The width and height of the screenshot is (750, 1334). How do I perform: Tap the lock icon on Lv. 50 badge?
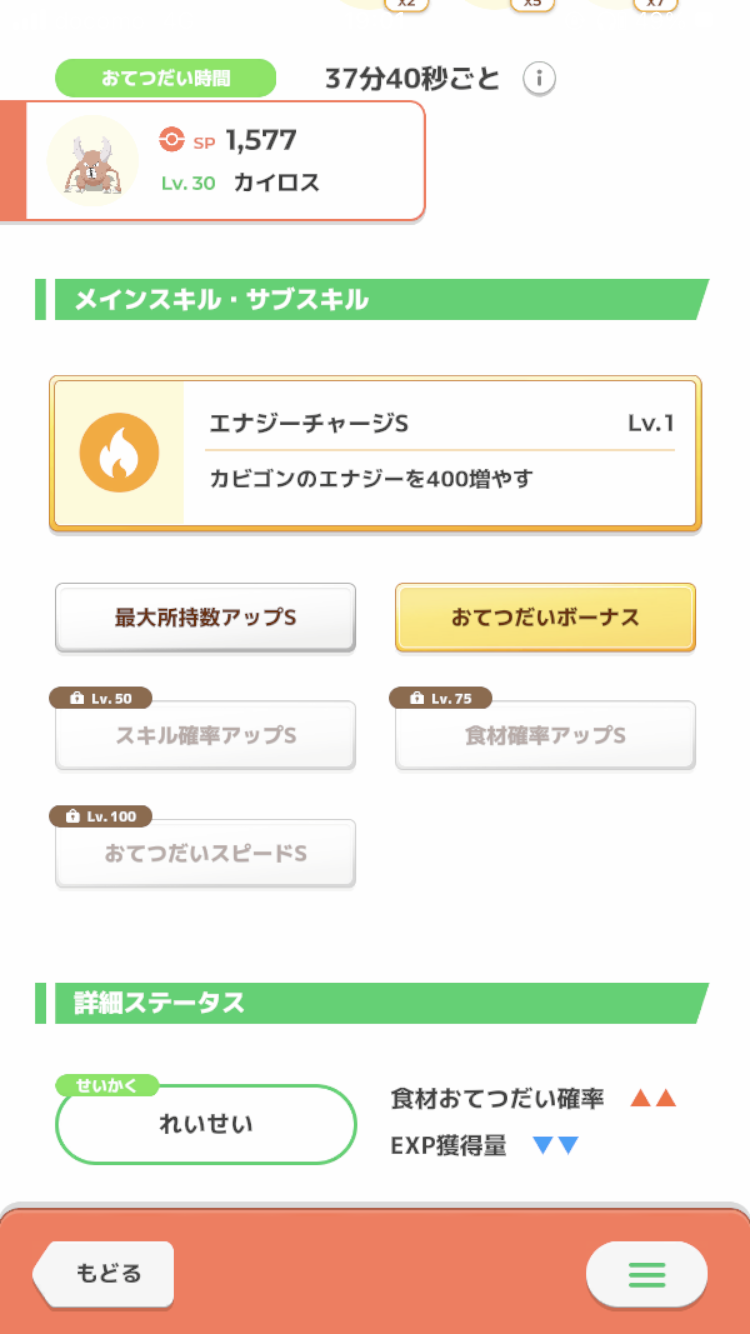tap(77, 699)
